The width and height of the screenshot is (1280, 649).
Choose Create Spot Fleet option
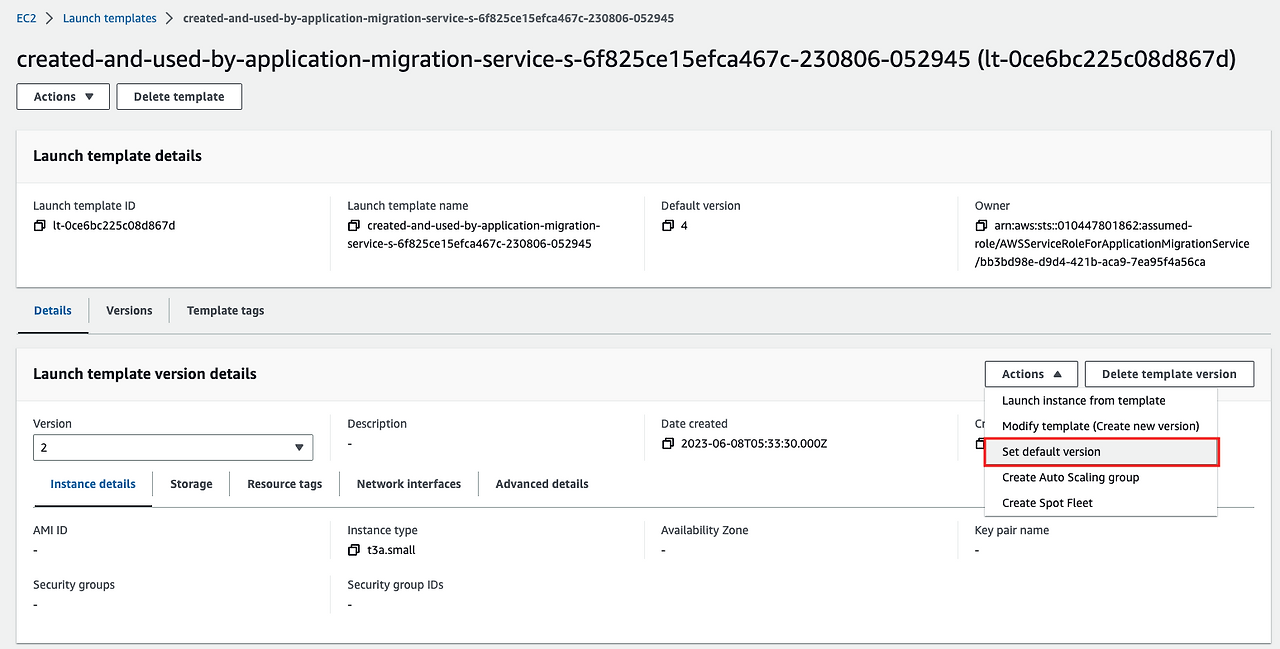1047,503
